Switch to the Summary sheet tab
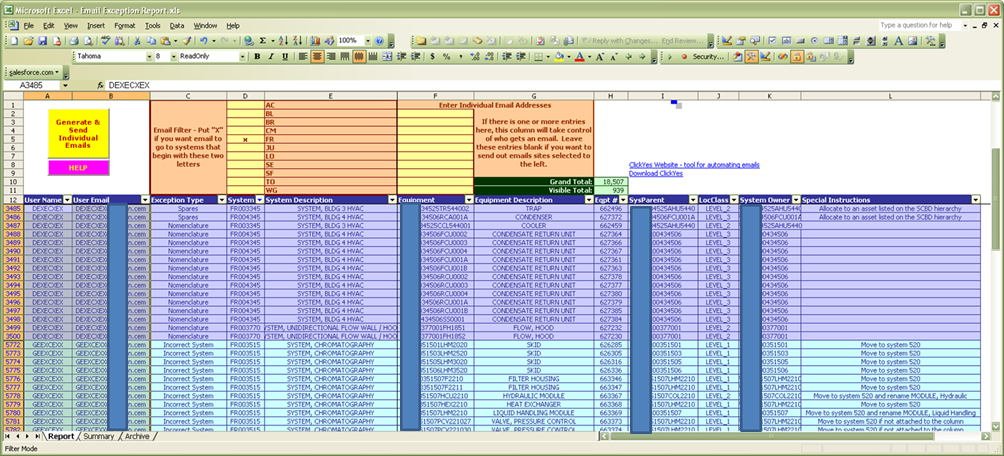This screenshot has width=1004, height=456. tap(99, 436)
